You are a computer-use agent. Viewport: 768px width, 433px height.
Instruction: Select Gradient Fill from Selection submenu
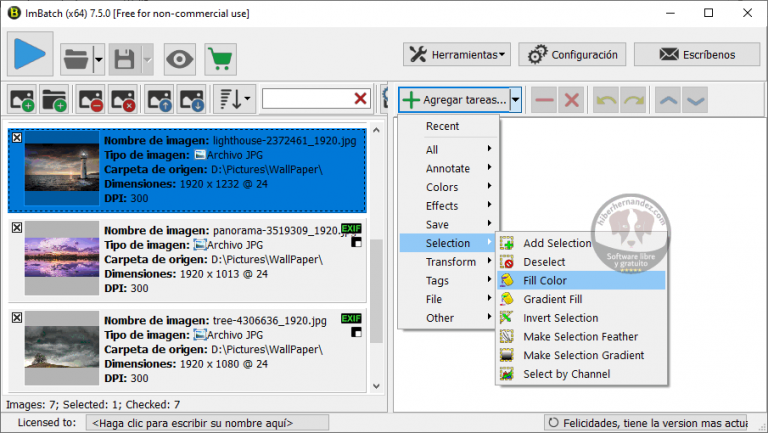[552, 299]
